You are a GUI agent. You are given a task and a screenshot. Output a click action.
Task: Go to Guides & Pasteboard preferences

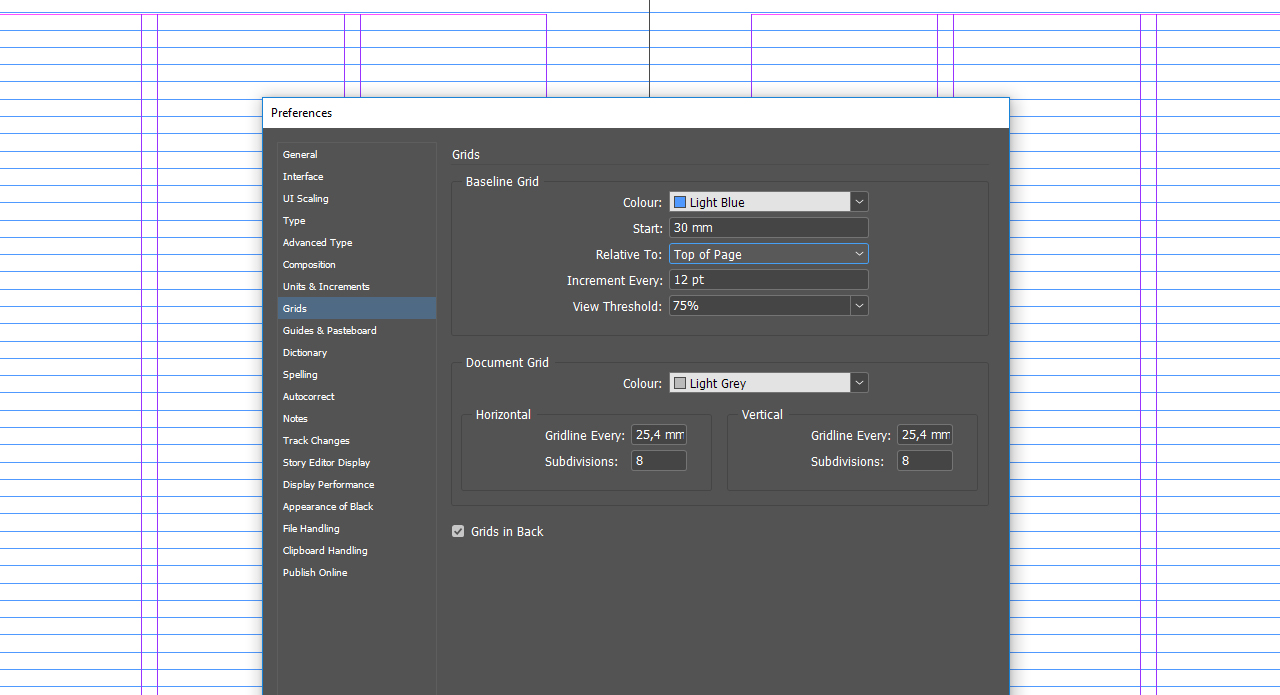click(x=329, y=331)
